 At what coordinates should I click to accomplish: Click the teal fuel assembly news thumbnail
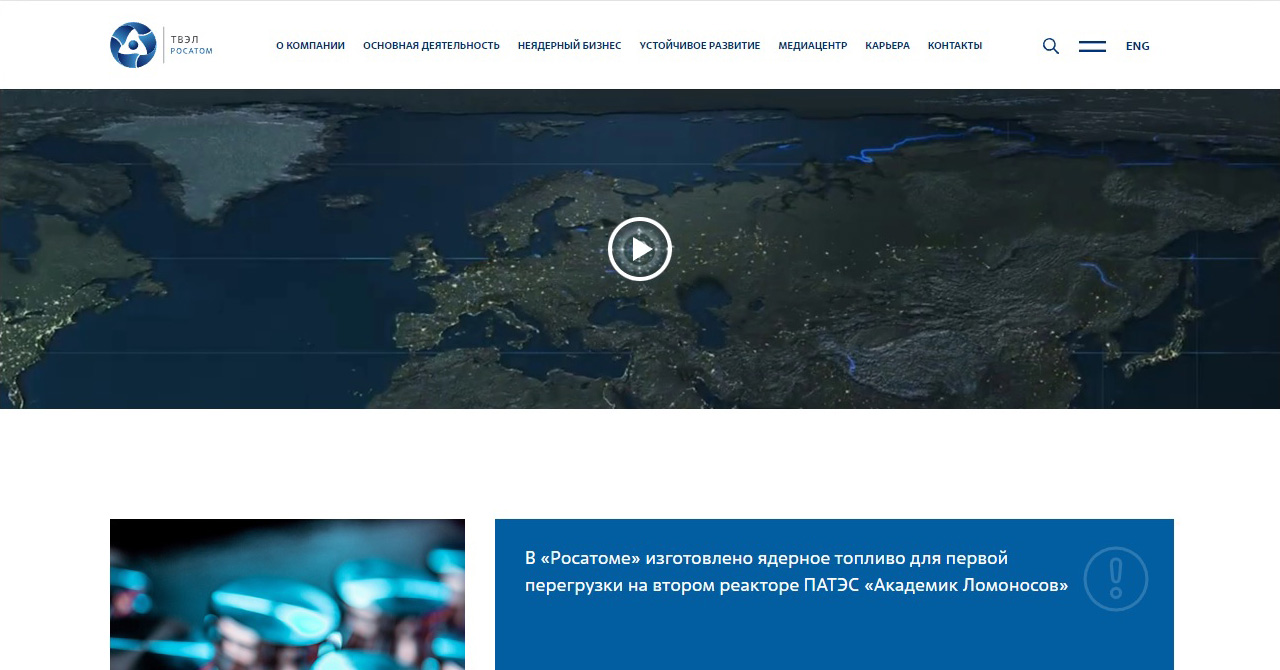pyautogui.click(x=287, y=594)
